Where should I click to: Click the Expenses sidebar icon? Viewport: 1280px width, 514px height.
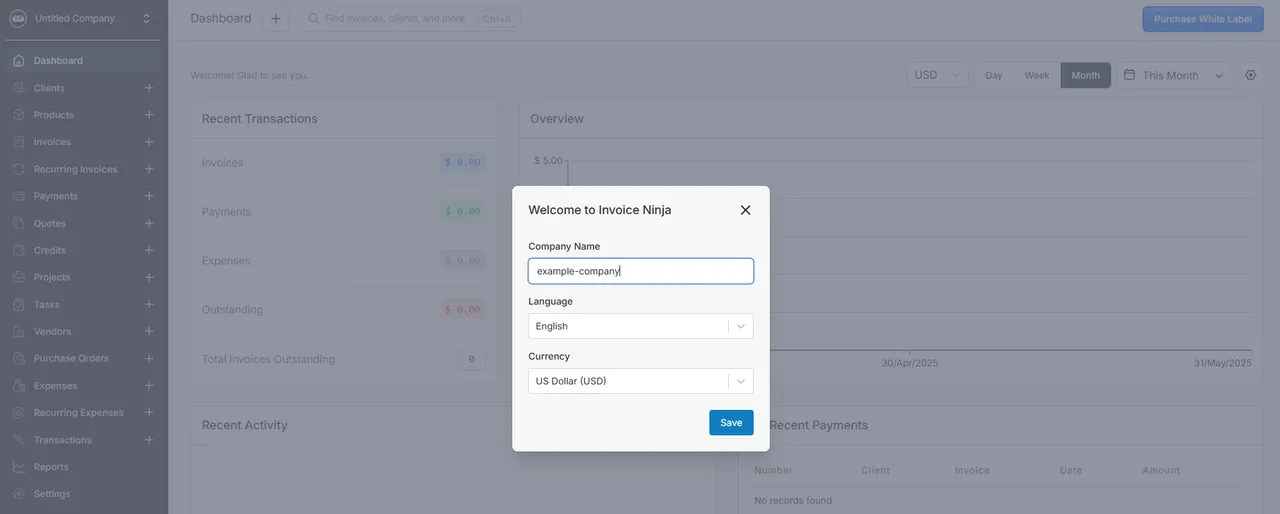click(x=18, y=386)
